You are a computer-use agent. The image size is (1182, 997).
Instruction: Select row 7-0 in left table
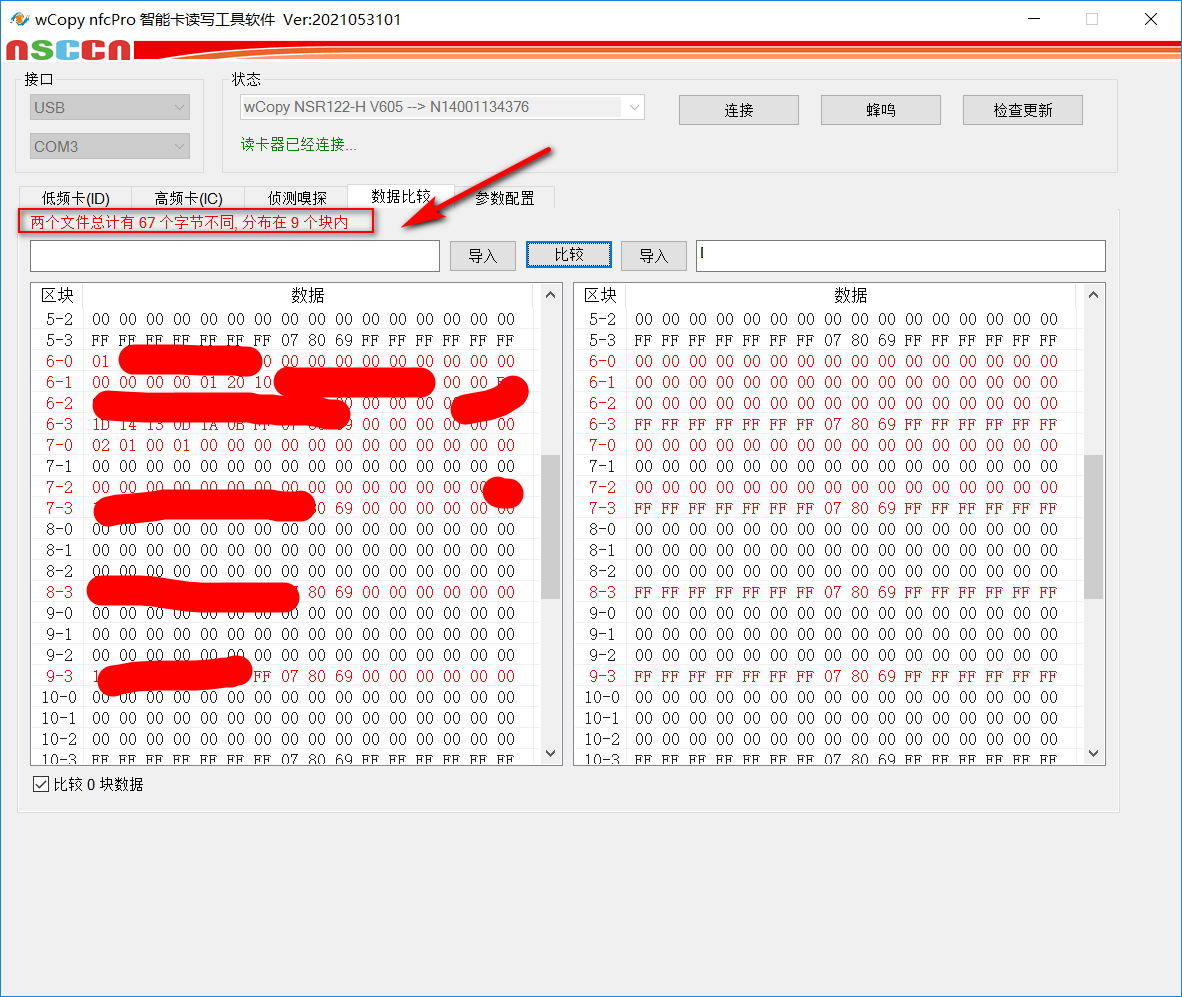286,445
